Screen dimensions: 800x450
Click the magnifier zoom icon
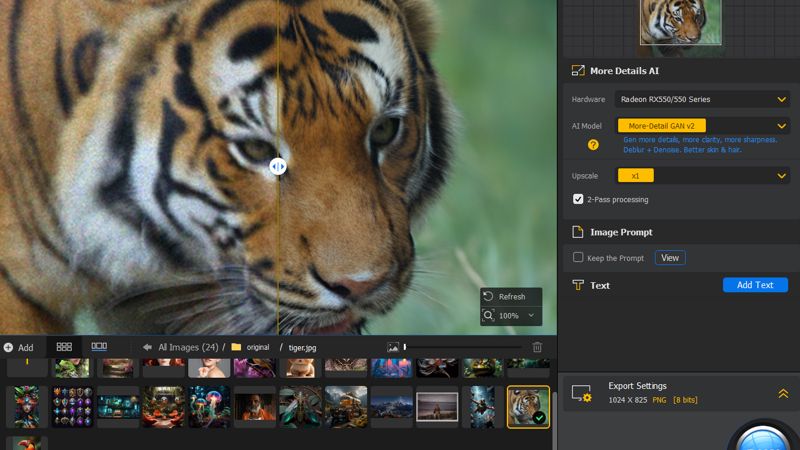click(x=488, y=315)
